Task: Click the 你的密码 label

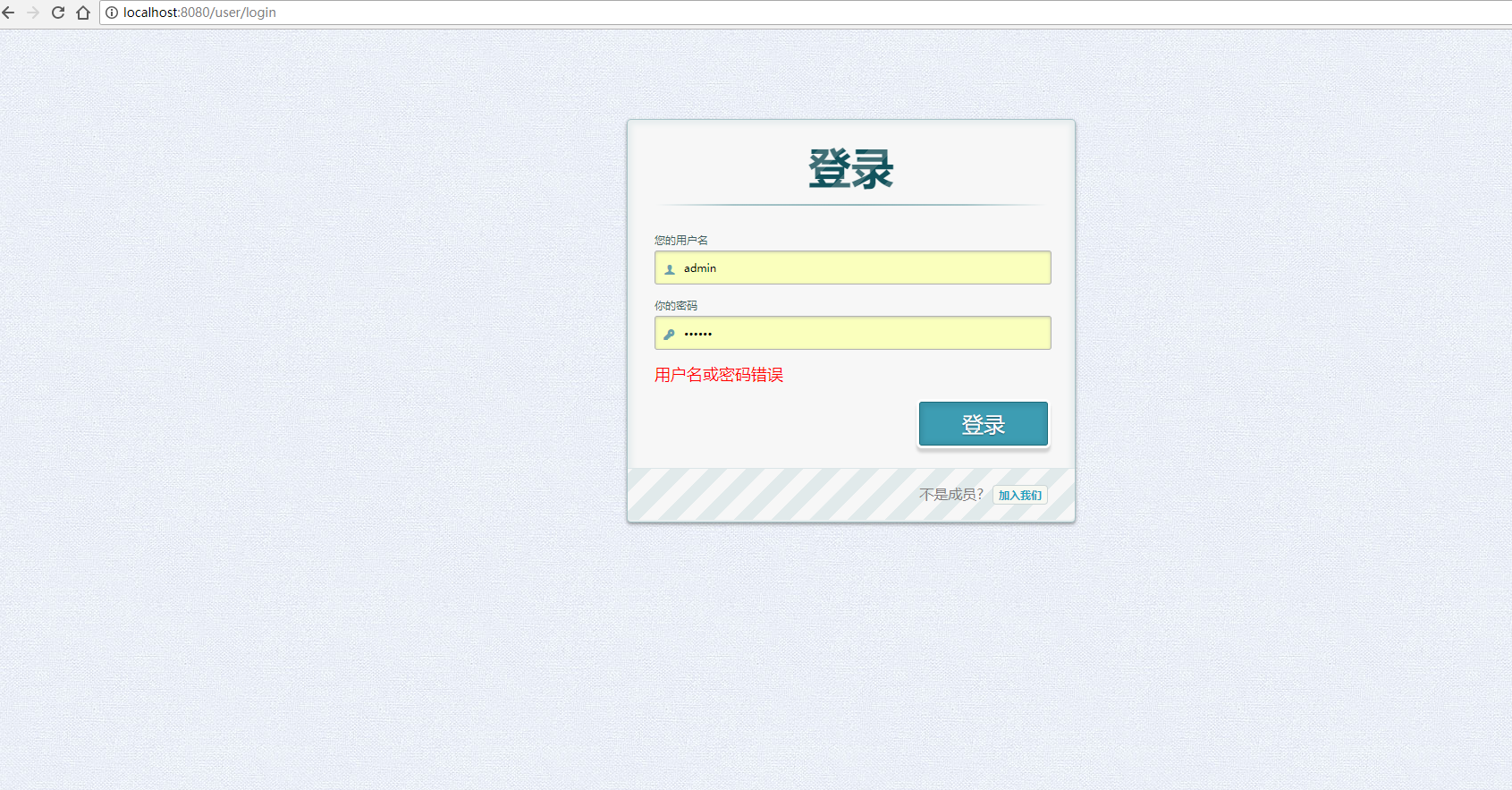Action: (x=675, y=305)
